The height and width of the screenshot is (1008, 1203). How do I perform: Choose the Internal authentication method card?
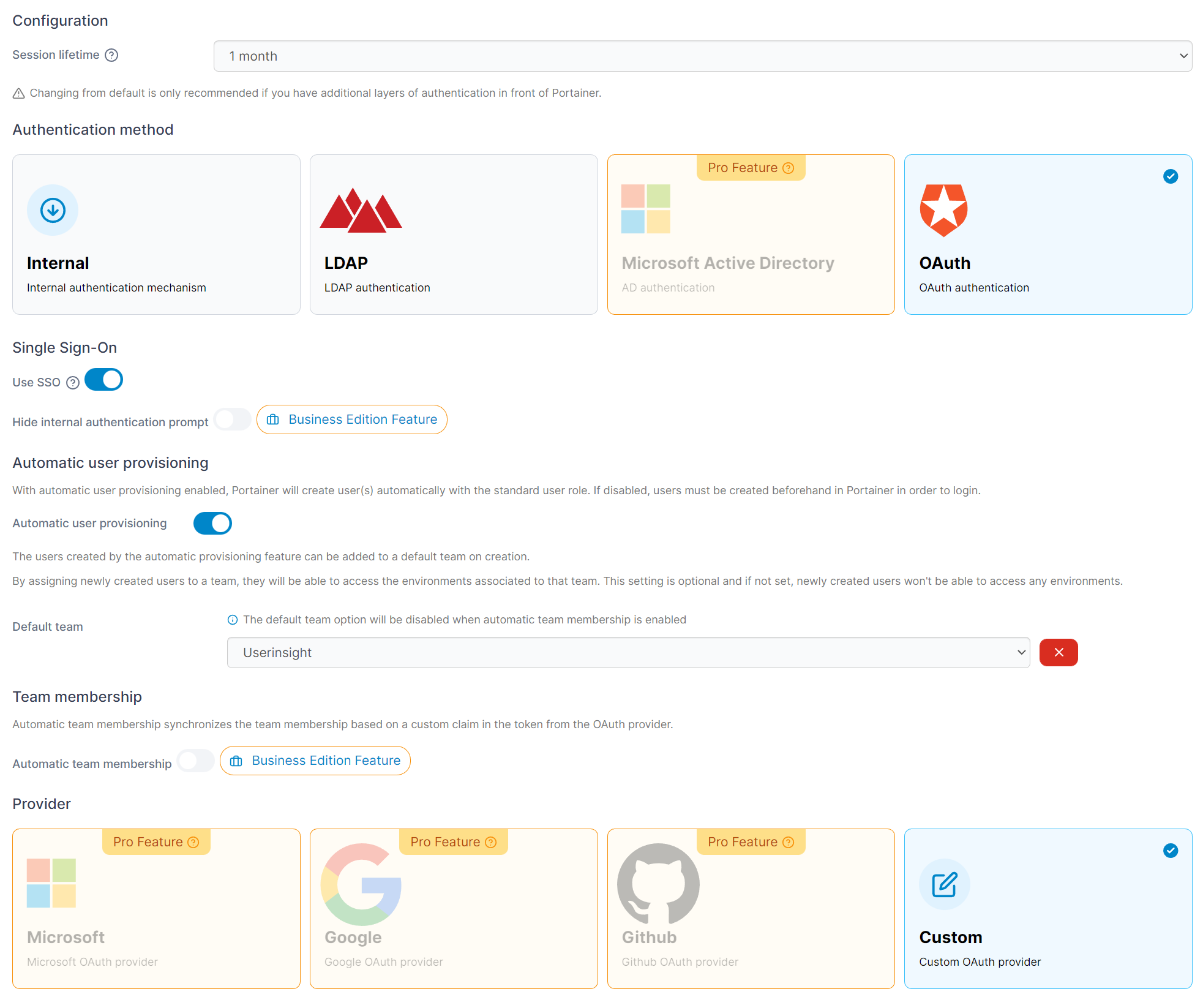tap(156, 235)
